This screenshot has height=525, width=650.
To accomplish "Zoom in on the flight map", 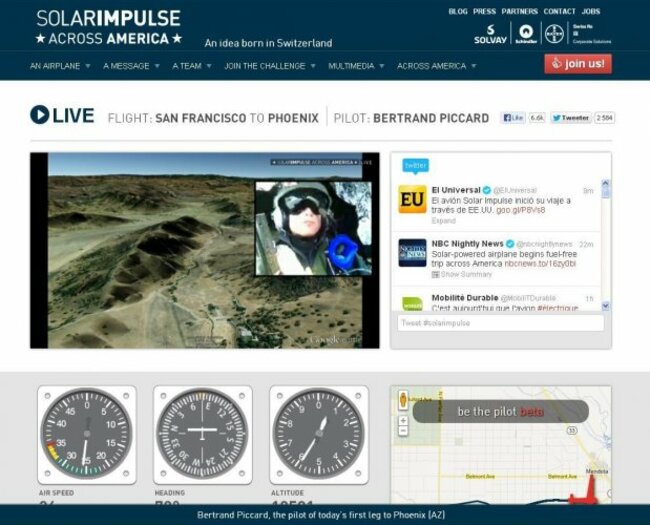I will (x=402, y=420).
